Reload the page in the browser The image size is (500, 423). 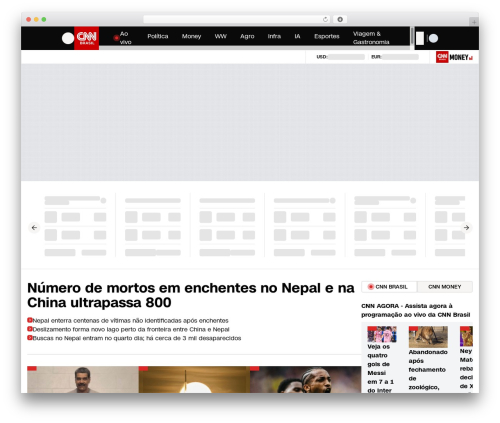[x=325, y=19]
